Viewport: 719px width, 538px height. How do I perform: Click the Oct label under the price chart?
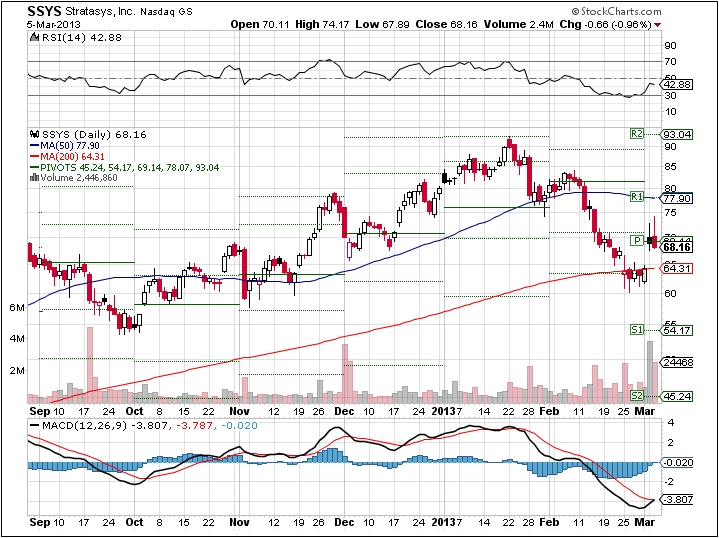point(134,411)
